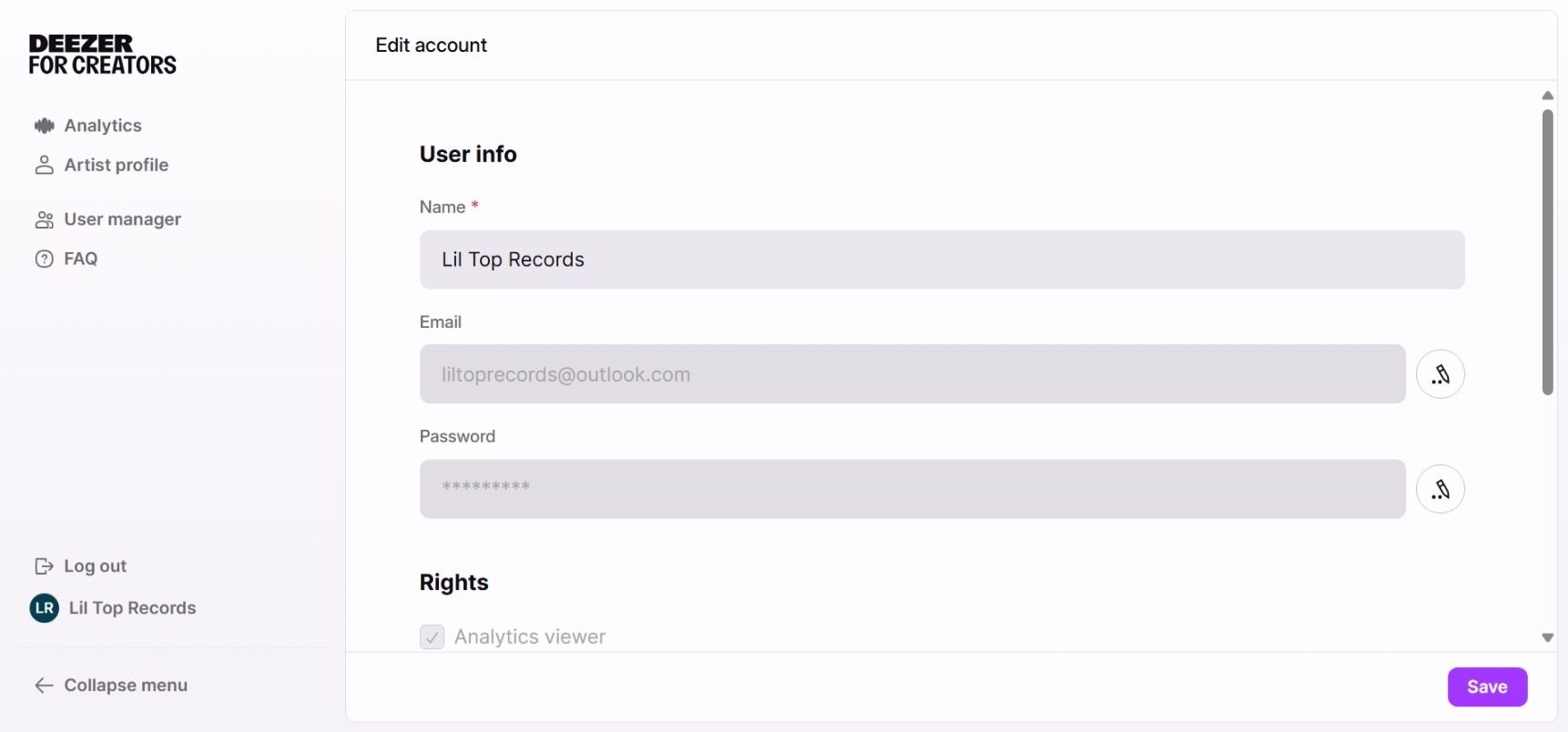This screenshot has width=1568, height=732.
Task: Click the vertical scrollbar thumb
Action: click(1547, 251)
